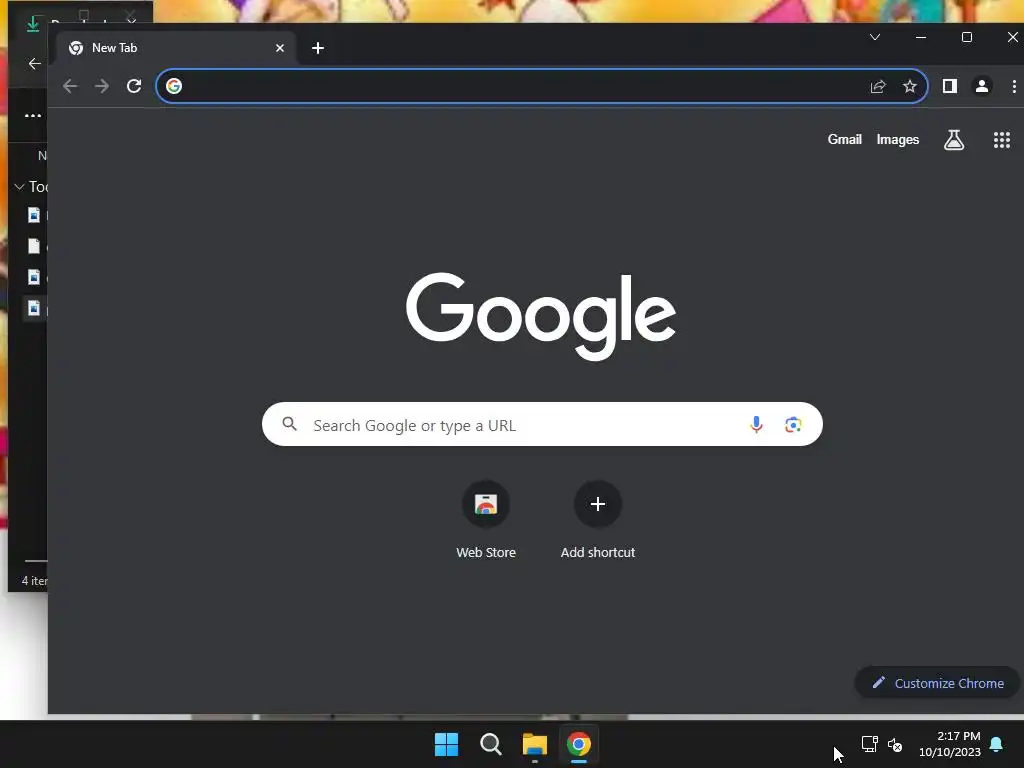Open Google Images link
The width and height of the screenshot is (1024, 768).
pos(897,139)
